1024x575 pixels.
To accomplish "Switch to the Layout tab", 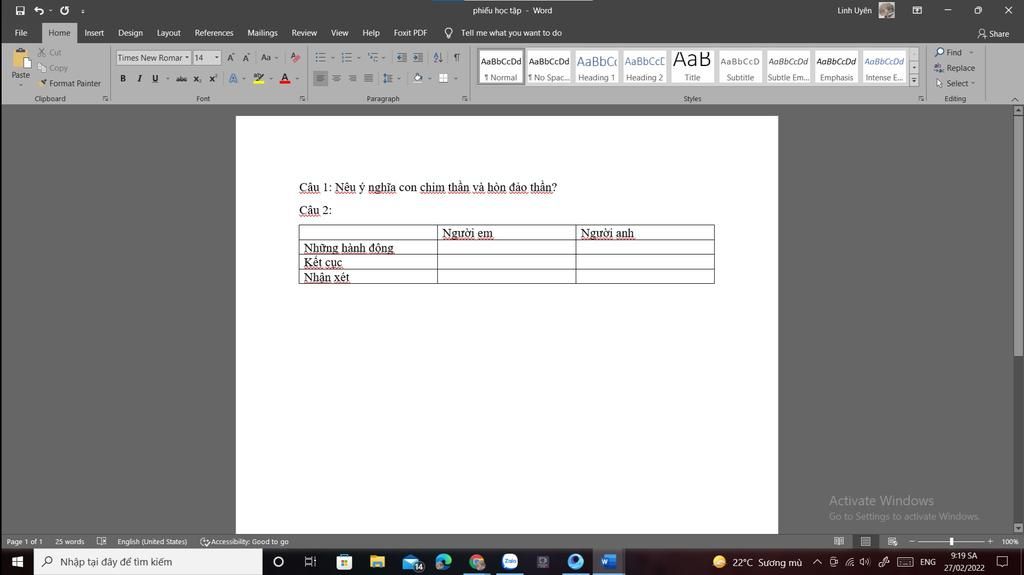I will pyautogui.click(x=168, y=33).
